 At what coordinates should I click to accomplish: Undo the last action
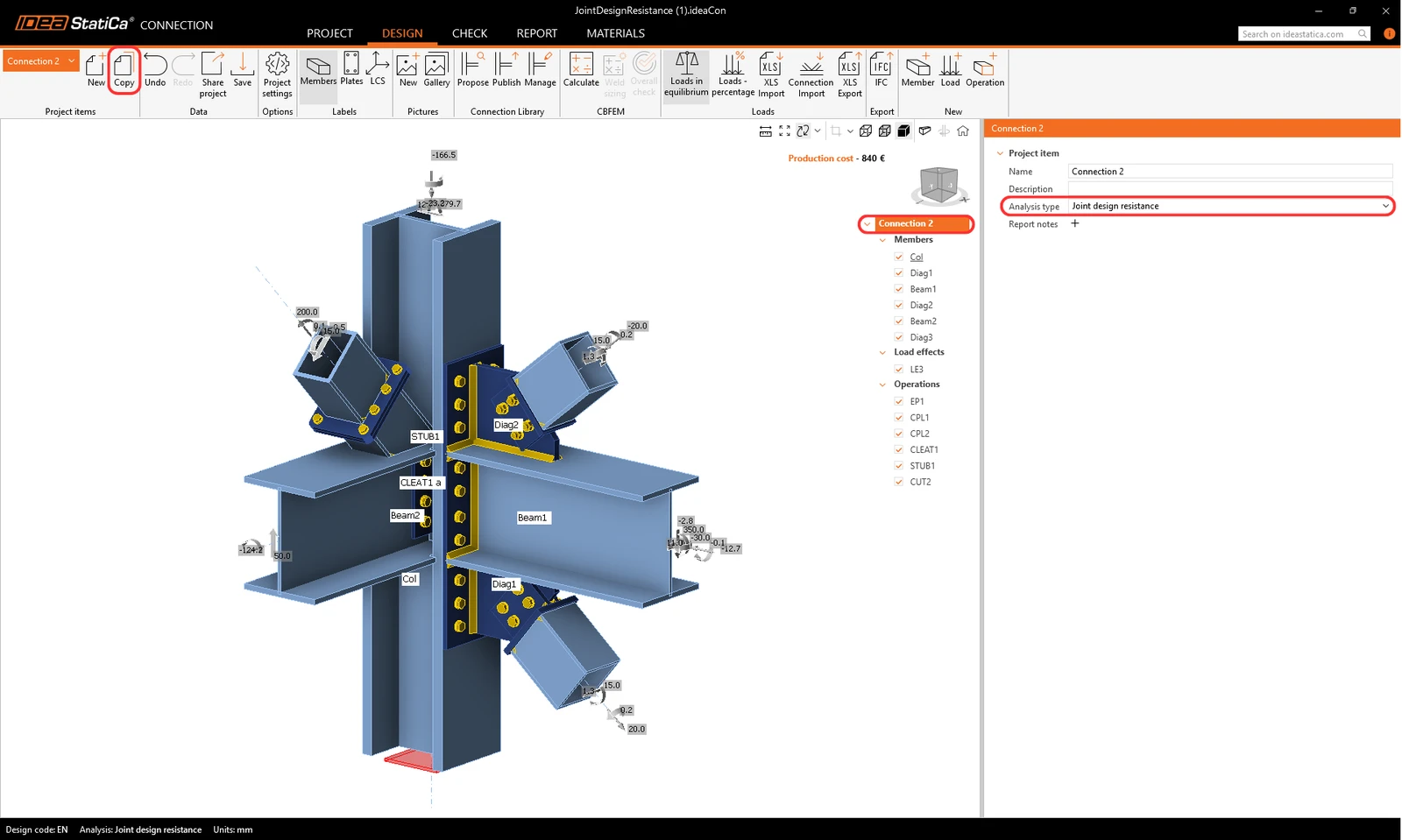[x=155, y=70]
